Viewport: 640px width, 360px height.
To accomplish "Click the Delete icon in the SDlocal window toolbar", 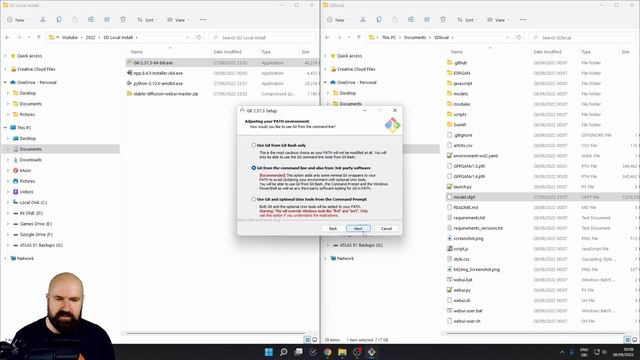I will pyautogui.click(x=443, y=20).
